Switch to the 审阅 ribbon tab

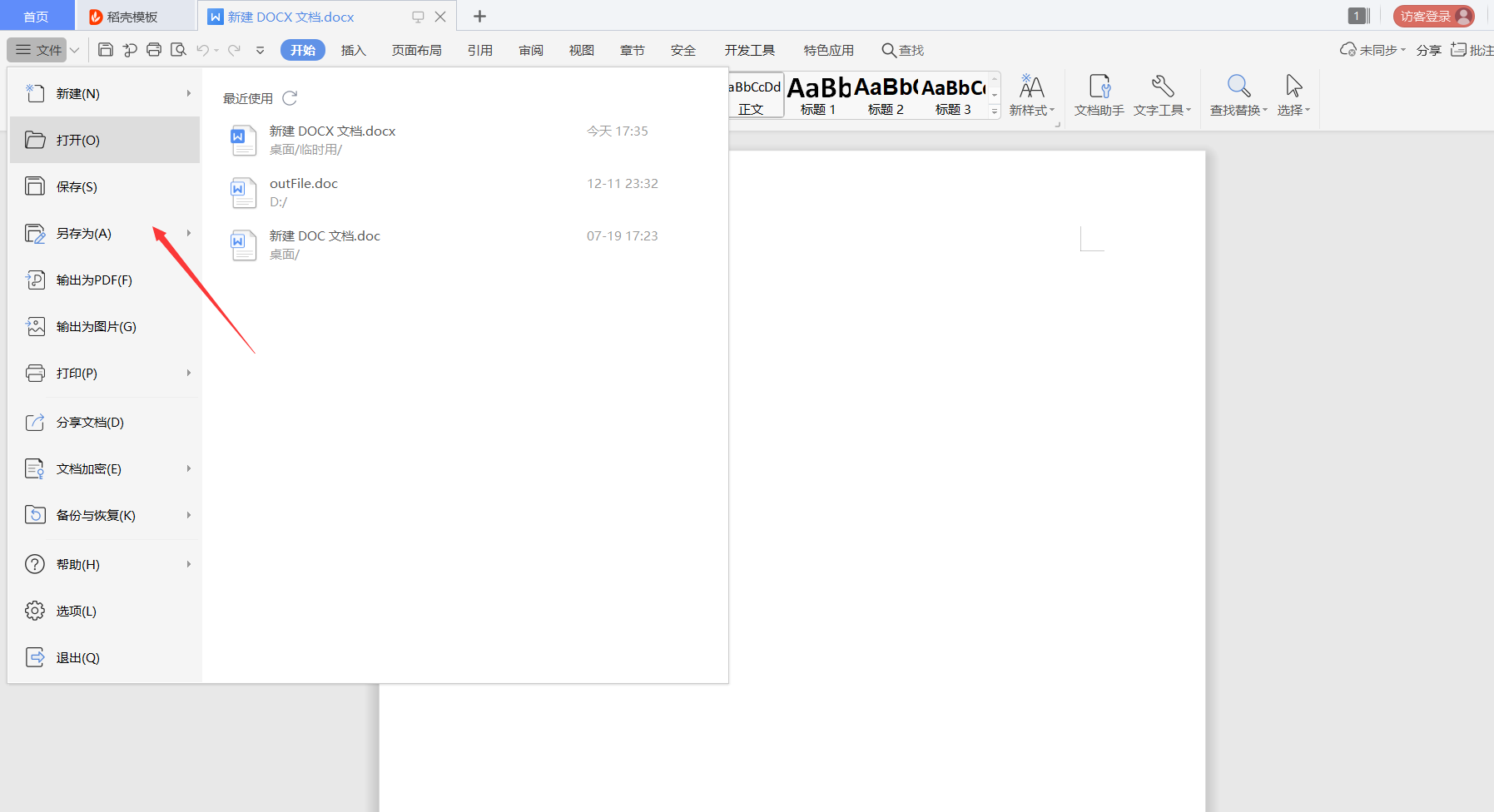[x=531, y=50]
